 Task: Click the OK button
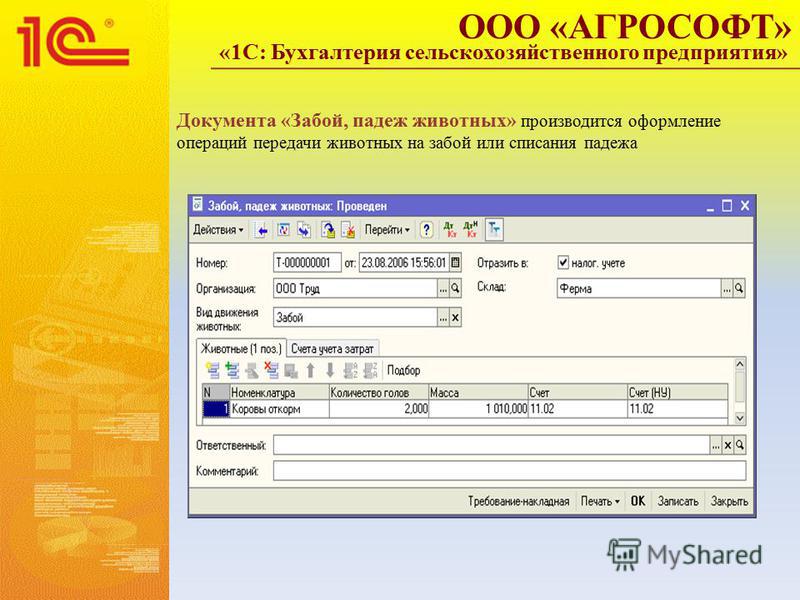638,501
